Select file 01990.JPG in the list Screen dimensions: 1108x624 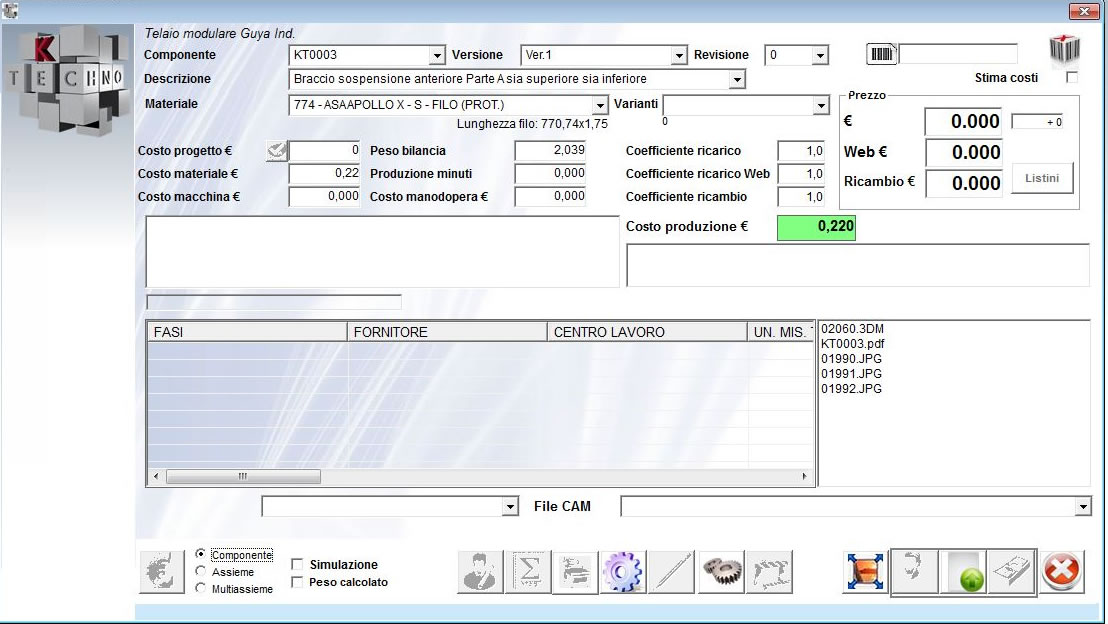coord(851,358)
